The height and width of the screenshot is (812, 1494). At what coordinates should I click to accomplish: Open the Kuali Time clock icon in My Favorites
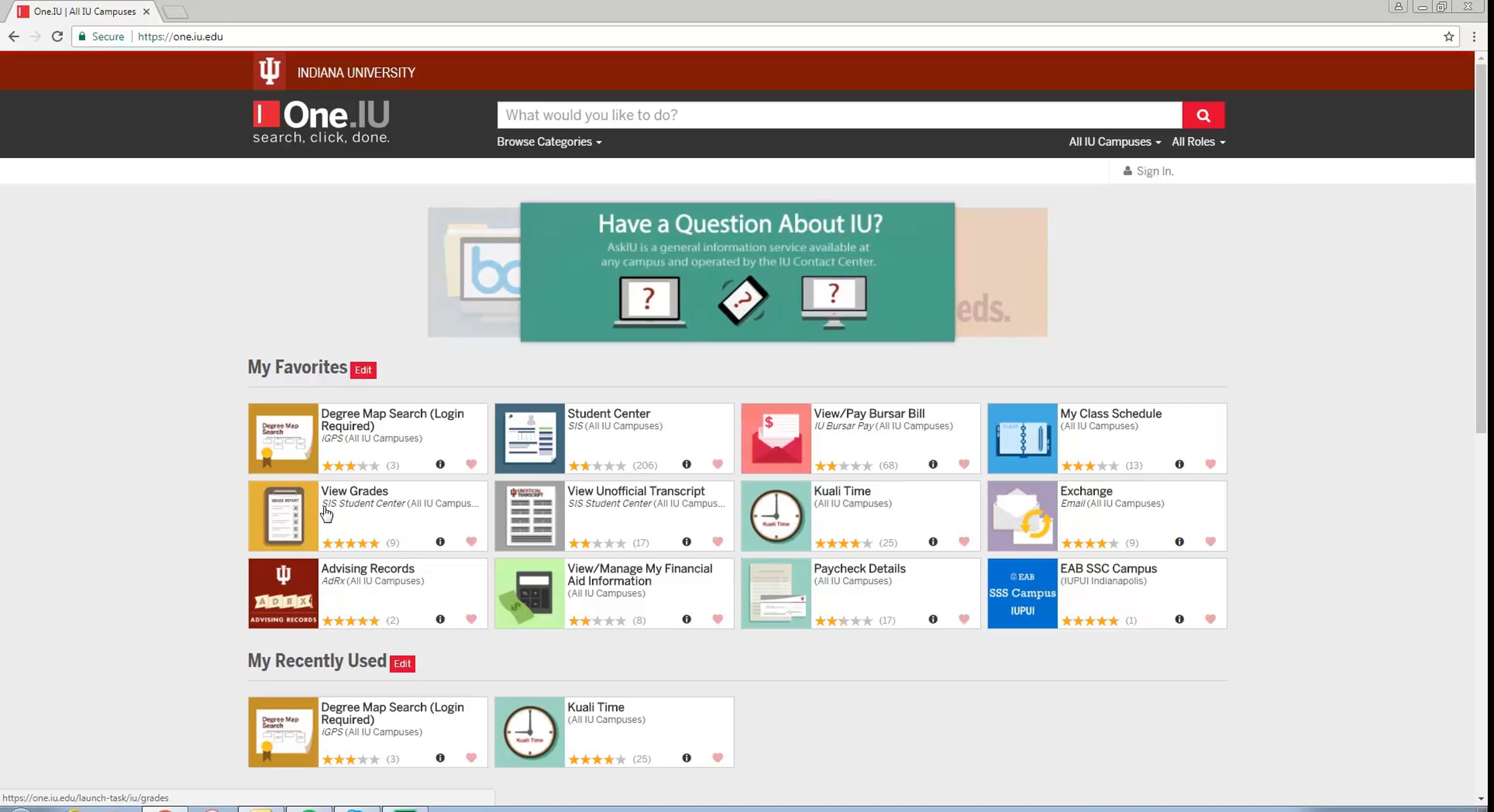[776, 516]
